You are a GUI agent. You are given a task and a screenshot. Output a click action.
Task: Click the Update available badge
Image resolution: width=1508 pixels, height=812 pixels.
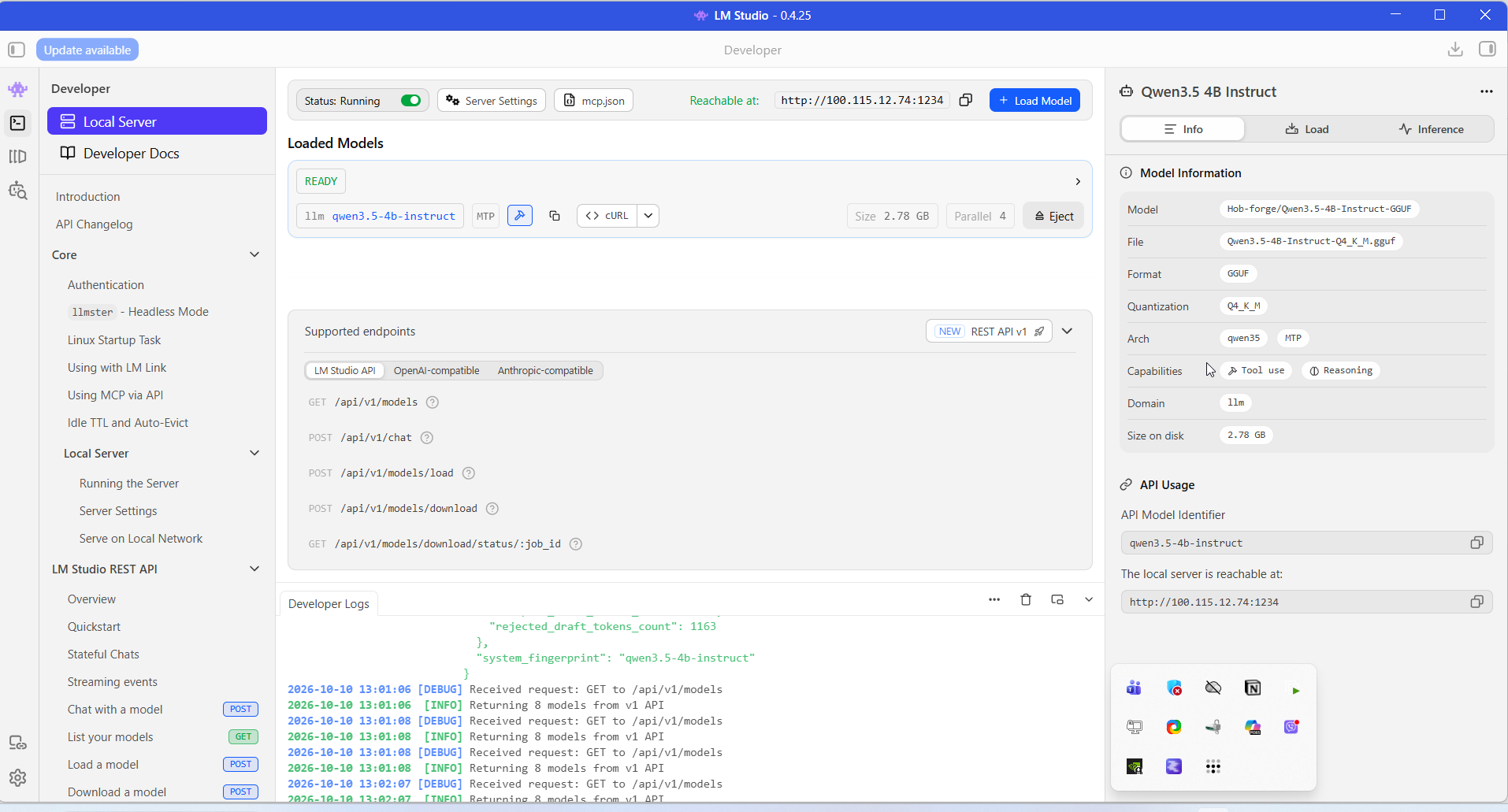point(87,50)
